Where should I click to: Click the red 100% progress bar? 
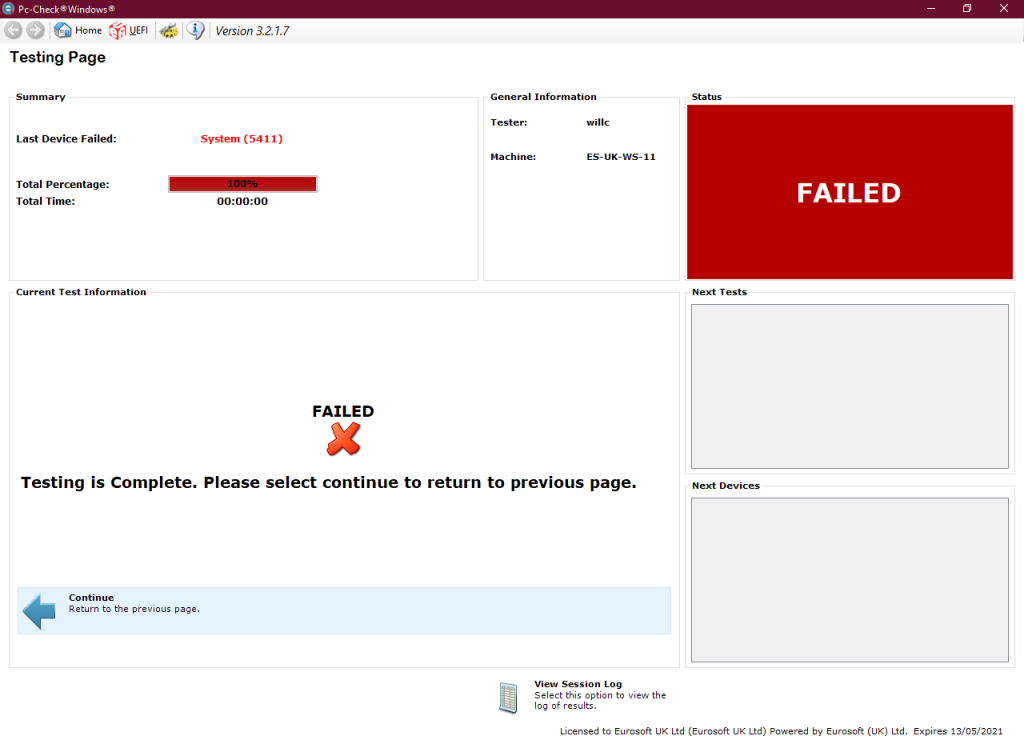coord(242,183)
